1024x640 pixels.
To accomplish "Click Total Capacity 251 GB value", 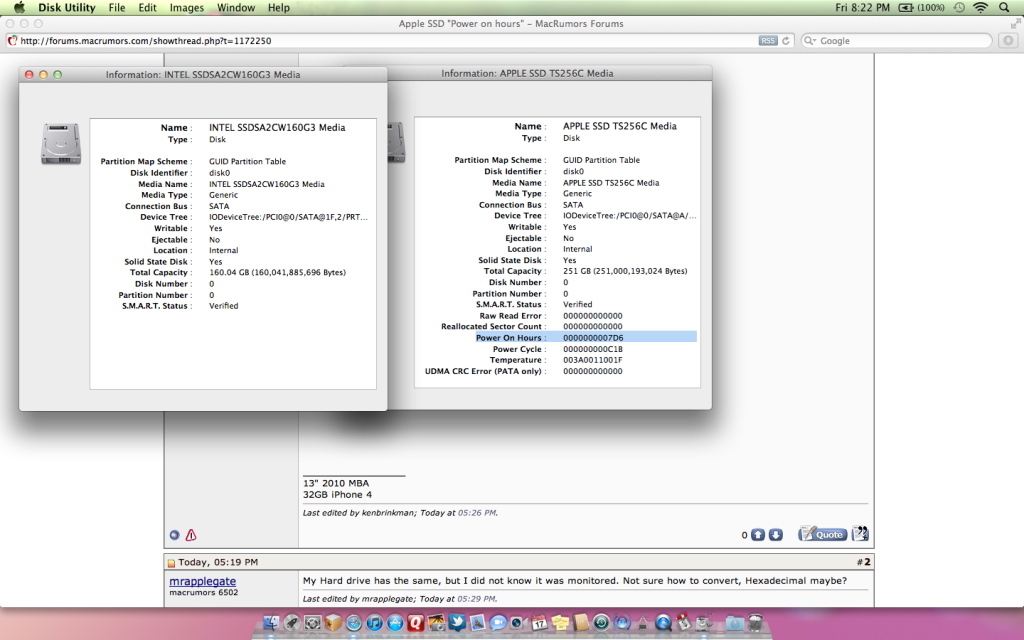I will pos(625,271).
